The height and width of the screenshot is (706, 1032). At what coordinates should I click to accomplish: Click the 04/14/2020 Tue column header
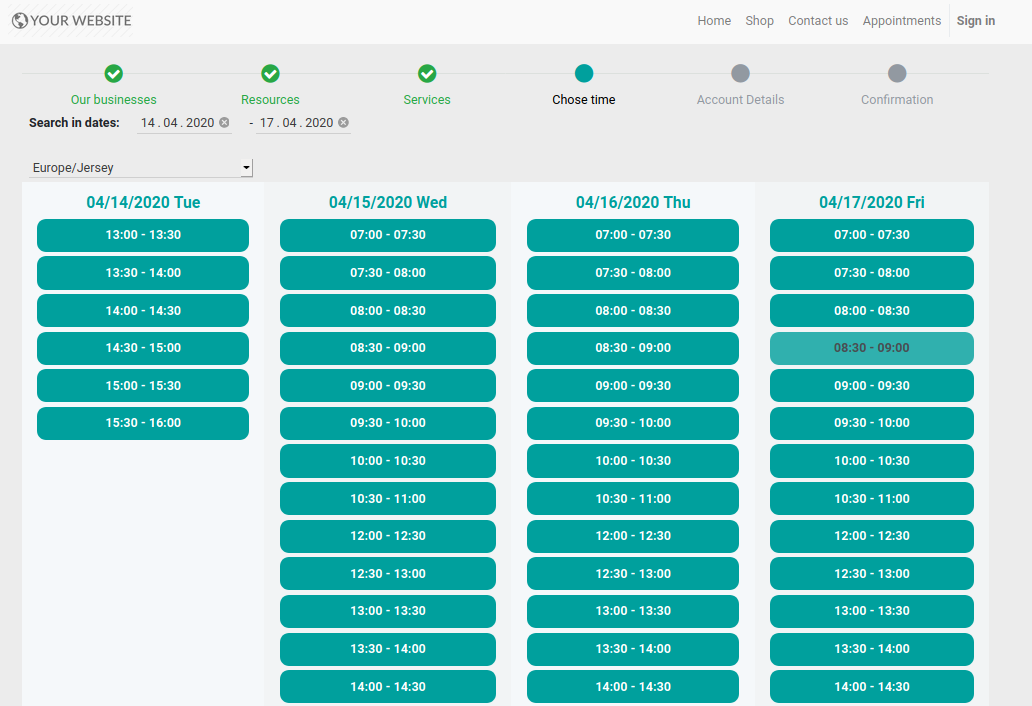pyautogui.click(x=143, y=203)
